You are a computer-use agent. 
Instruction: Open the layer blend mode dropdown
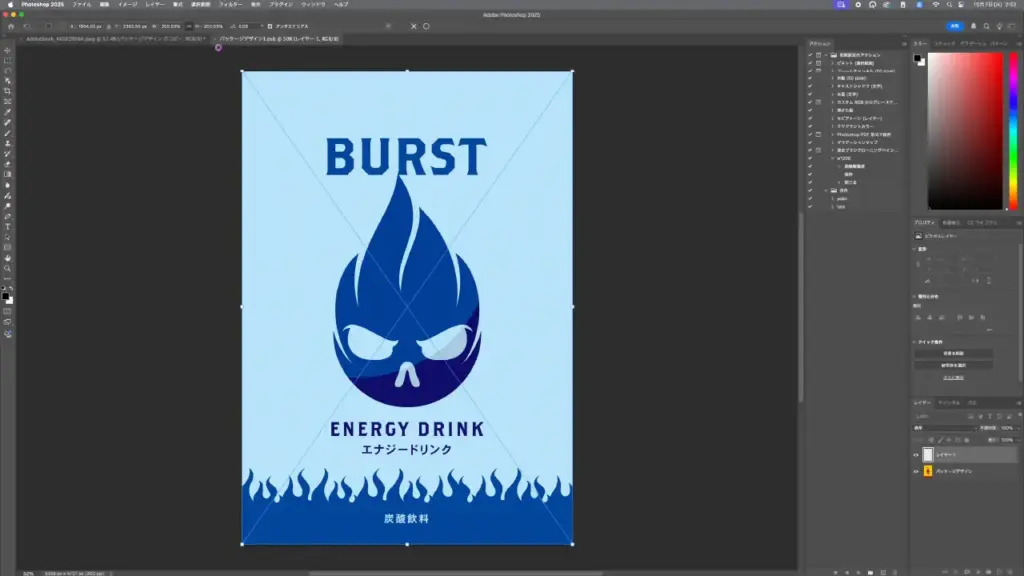coord(940,427)
